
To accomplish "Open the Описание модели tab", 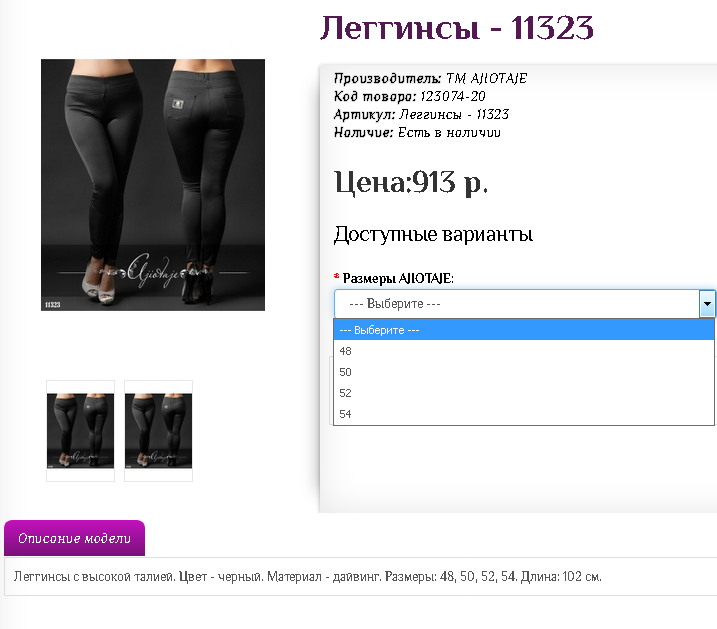I will [x=75, y=538].
